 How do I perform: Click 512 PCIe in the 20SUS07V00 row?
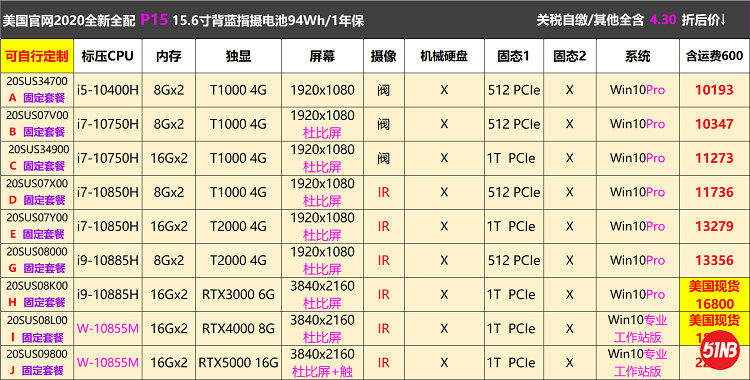tap(514, 124)
